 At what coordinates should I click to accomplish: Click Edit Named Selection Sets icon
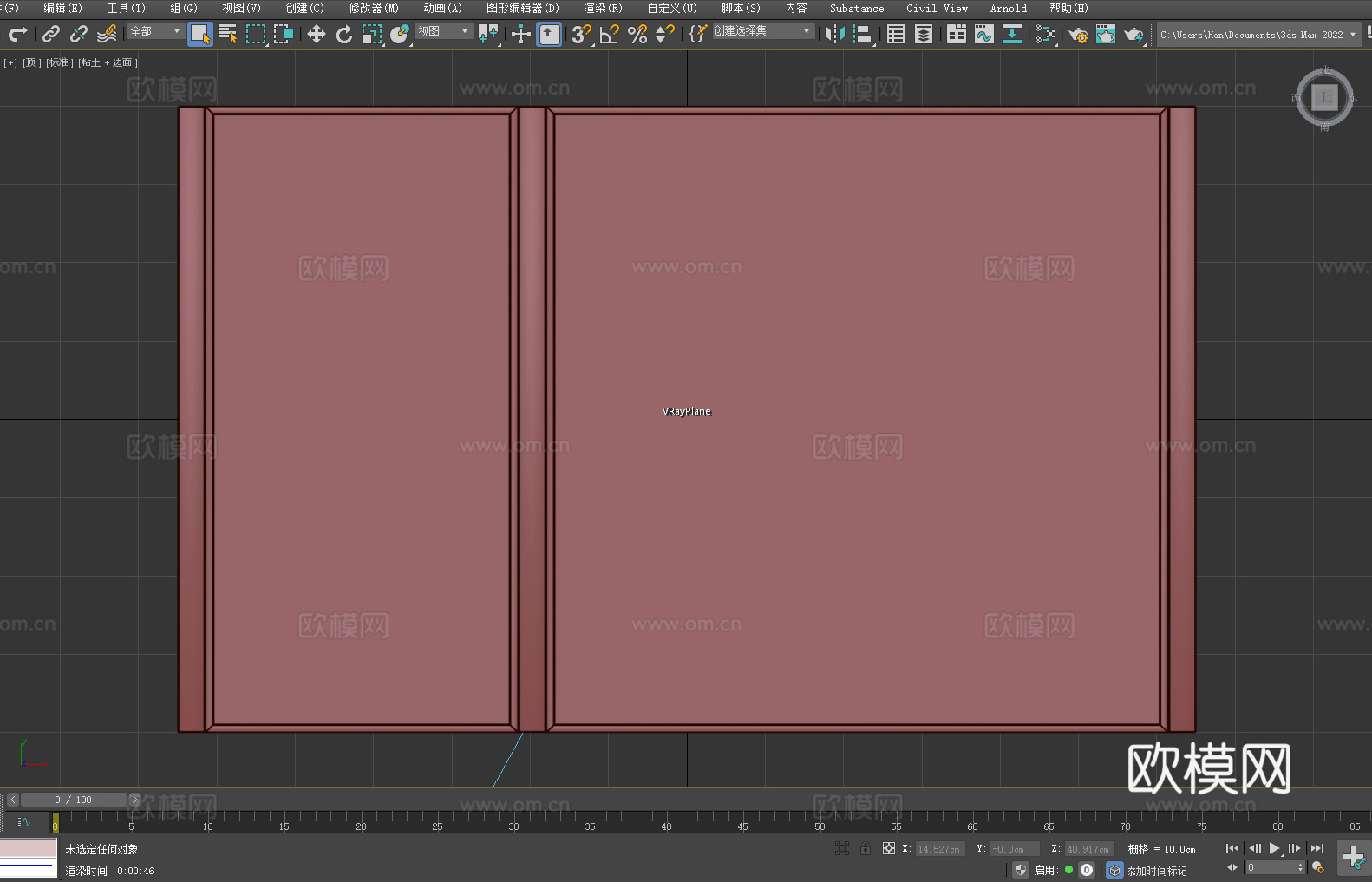[697, 35]
